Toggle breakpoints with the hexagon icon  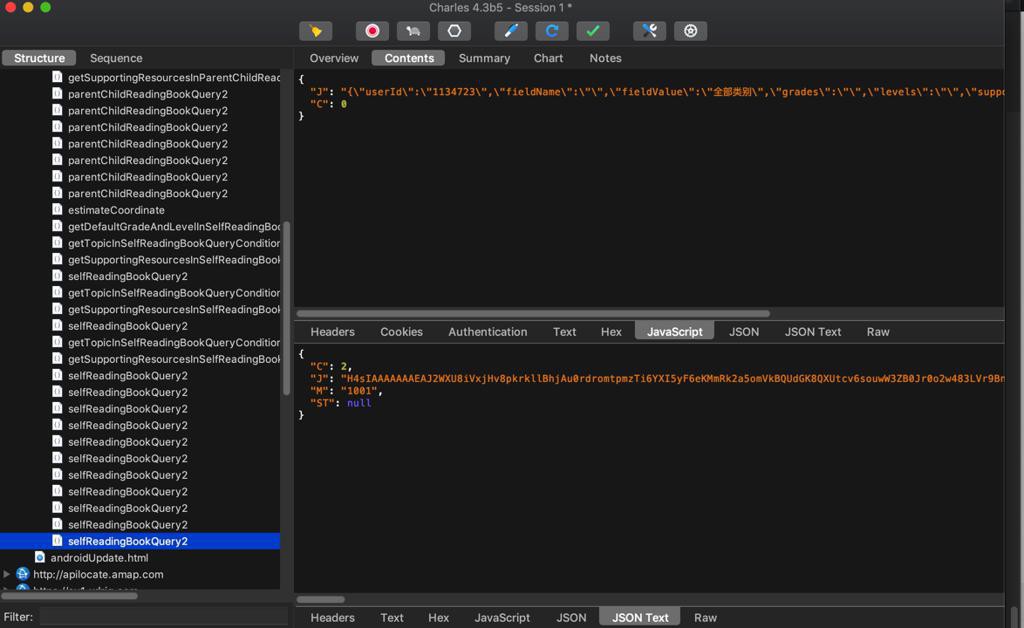(x=454, y=31)
